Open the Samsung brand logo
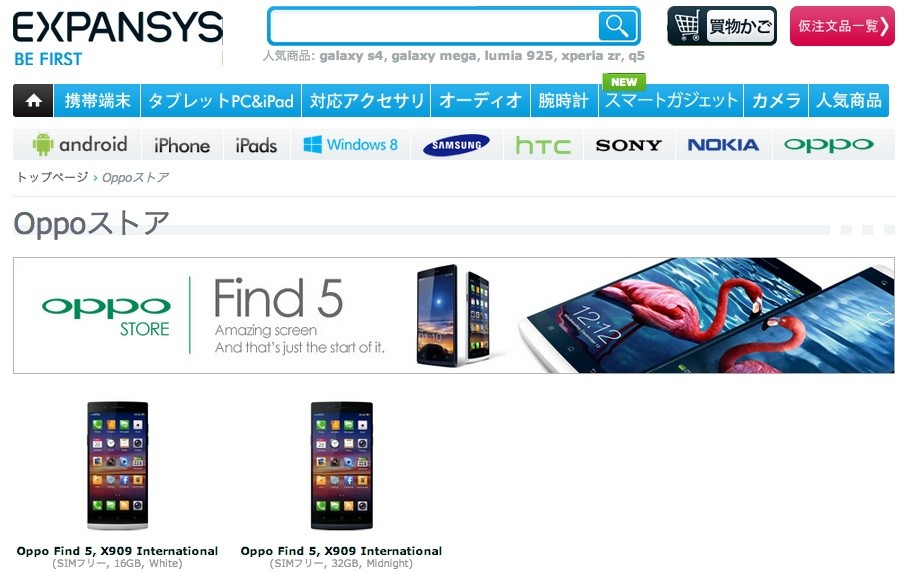The width and height of the screenshot is (905, 572). 456,145
